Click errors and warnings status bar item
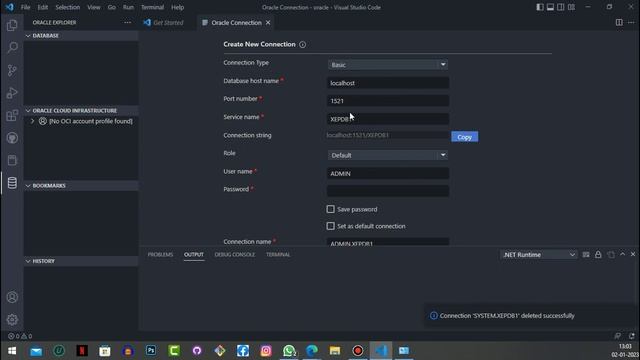This screenshot has width=640, height=360. point(20,336)
